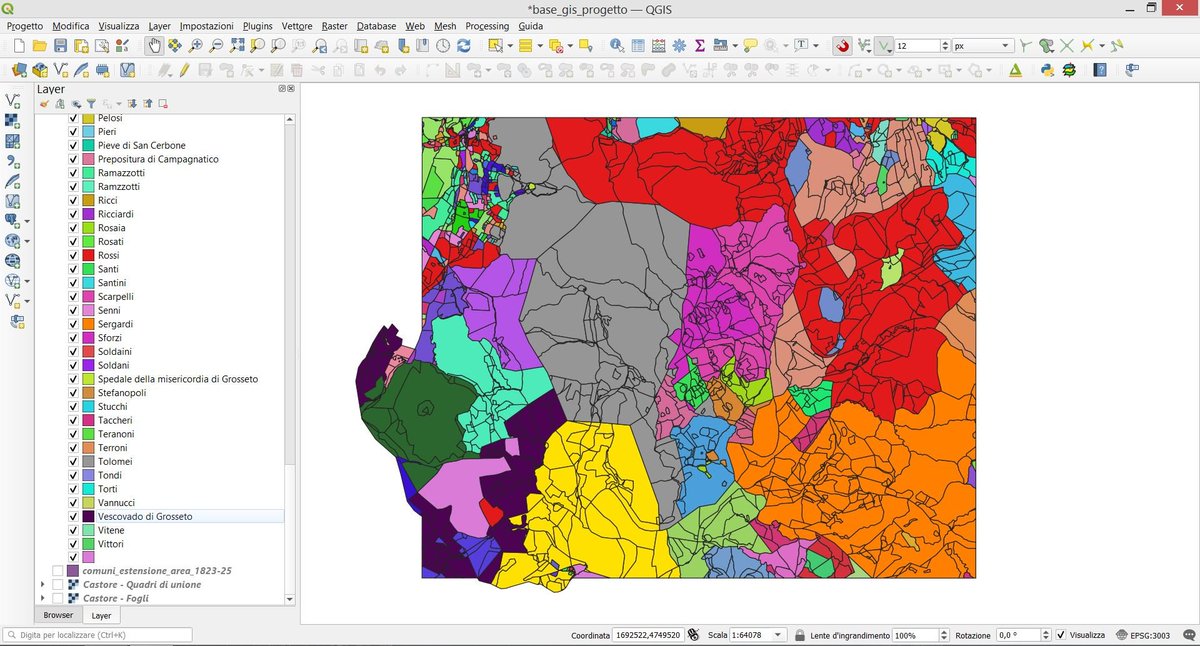1200x646 pixels.
Task: Open the Progetto menu
Action: pos(25,25)
